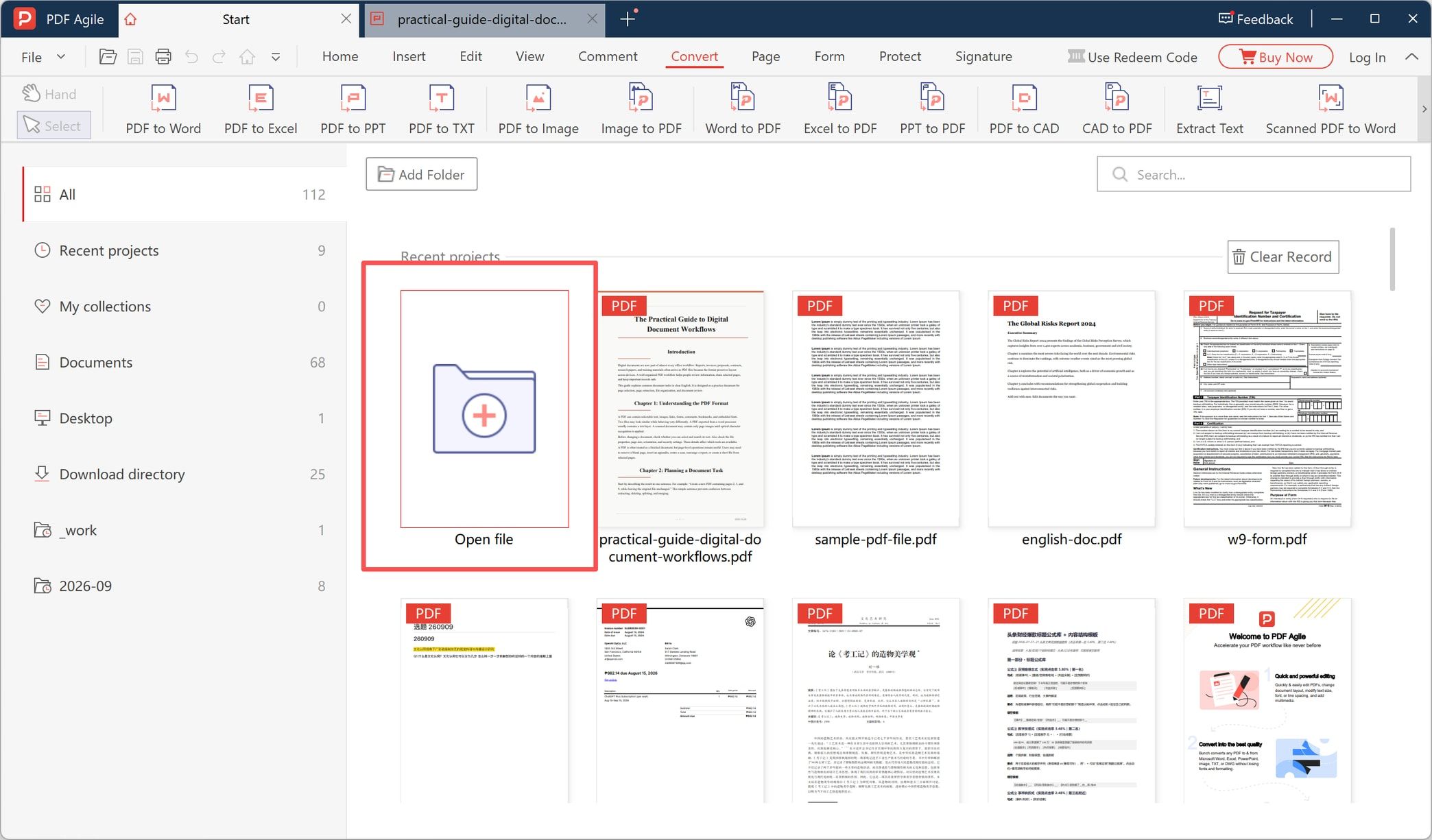The height and width of the screenshot is (840, 1432).
Task: Click the open folder toolbar icon
Action: tap(108, 57)
